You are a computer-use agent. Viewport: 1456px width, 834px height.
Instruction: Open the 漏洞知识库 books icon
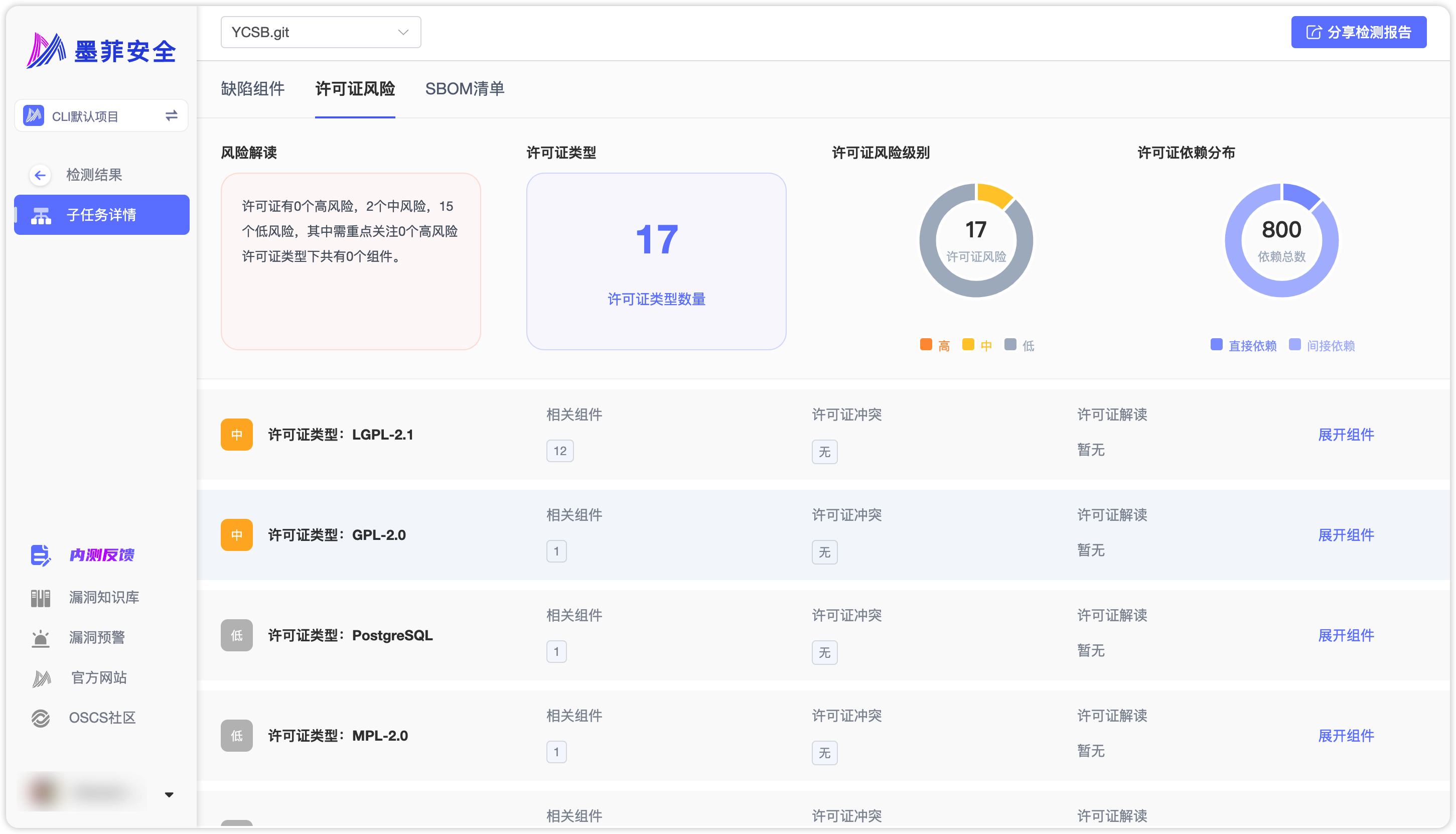tap(40, 598)
